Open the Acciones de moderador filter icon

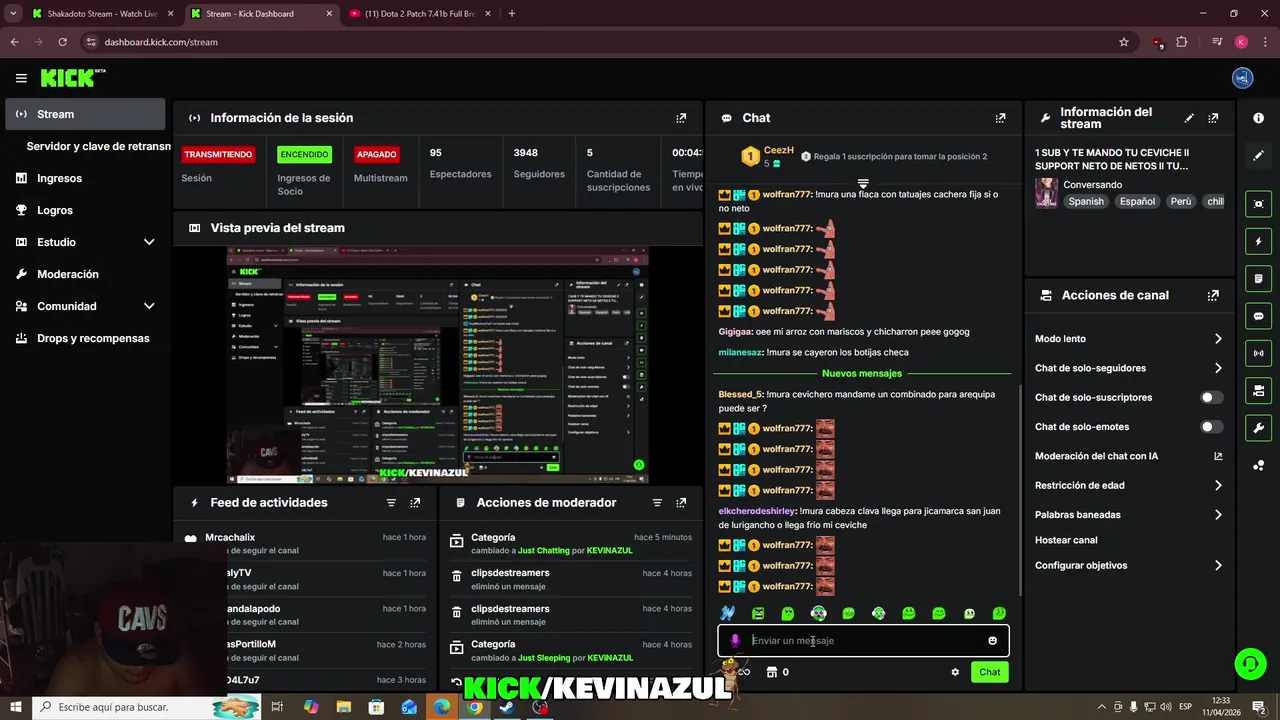point(657,503)
